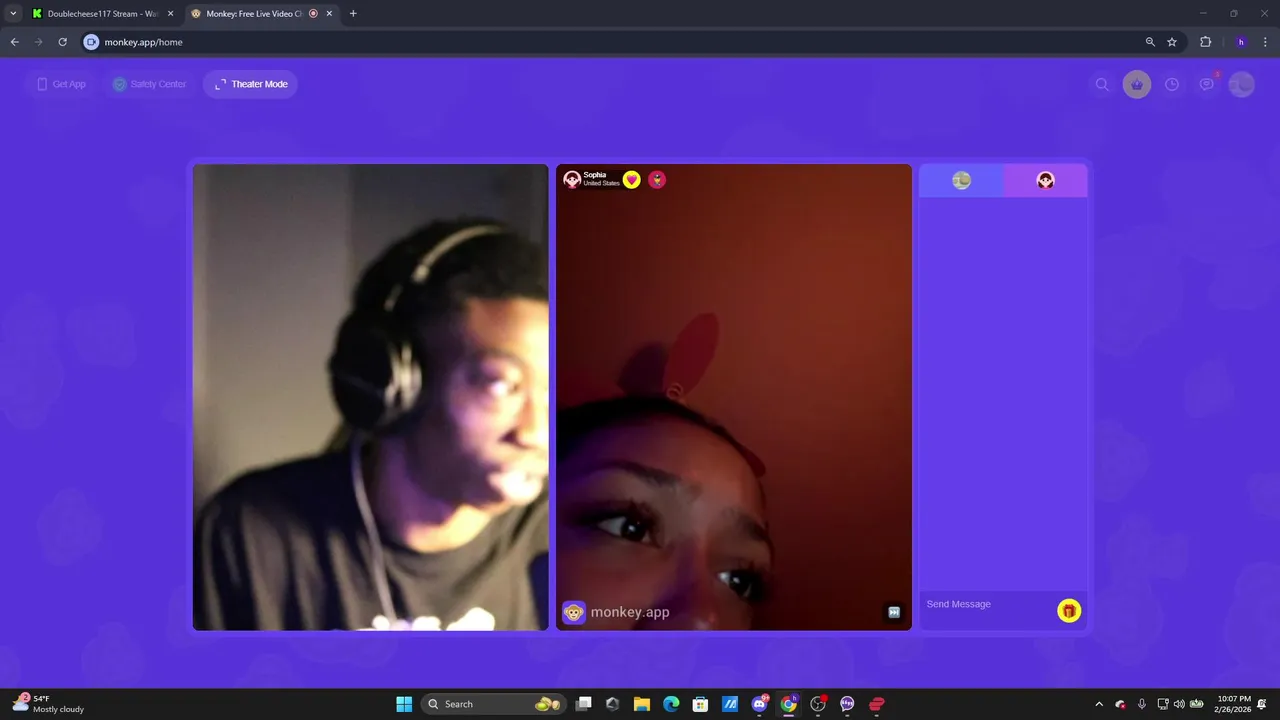Viewport: 1280px width, 720px height.
Task: Launch Microsoft Edge from taskbar
Action: tap(671, 704)
